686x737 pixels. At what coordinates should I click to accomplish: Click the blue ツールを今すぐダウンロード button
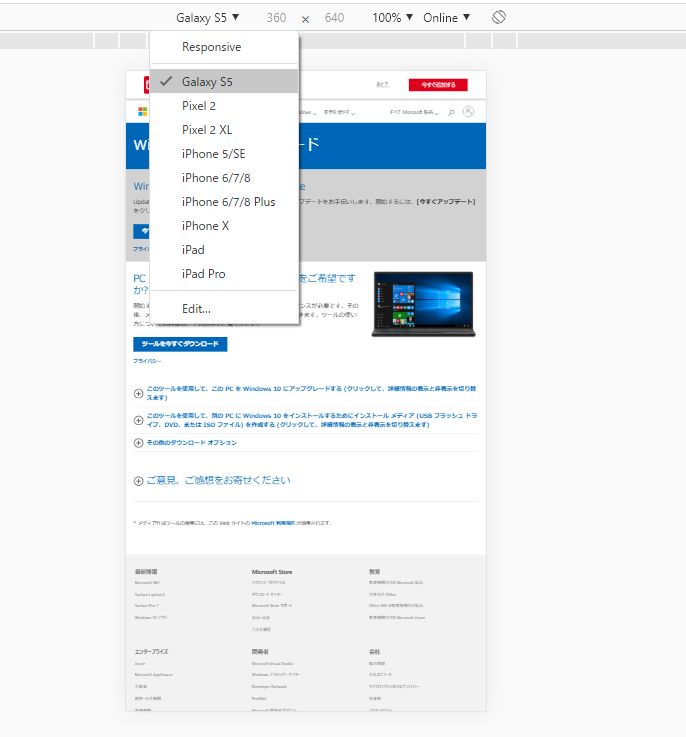click(x=180, y=344)
